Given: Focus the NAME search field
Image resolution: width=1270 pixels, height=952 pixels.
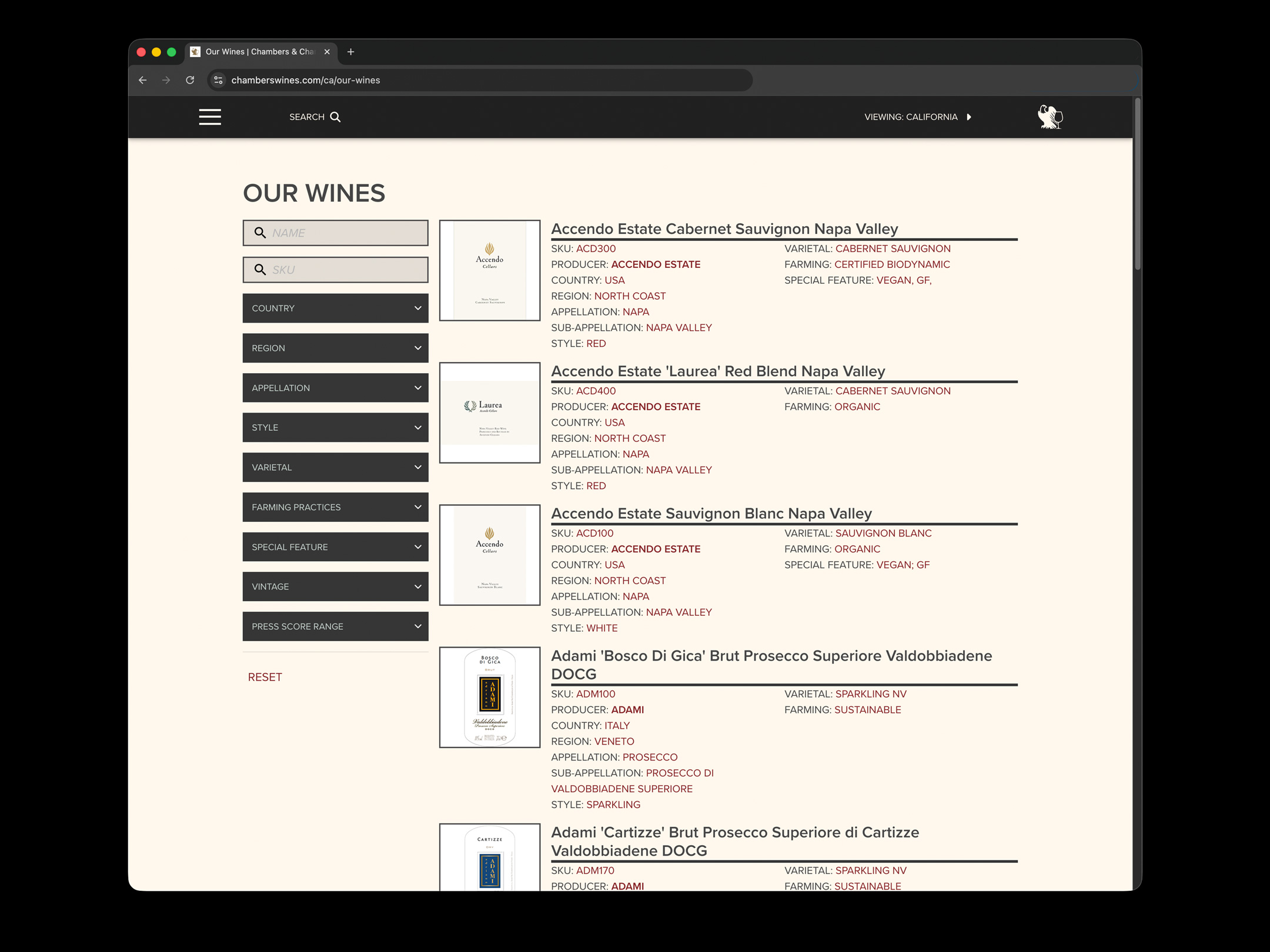Looking at the screenshot, I should click(x=335, y=233).
